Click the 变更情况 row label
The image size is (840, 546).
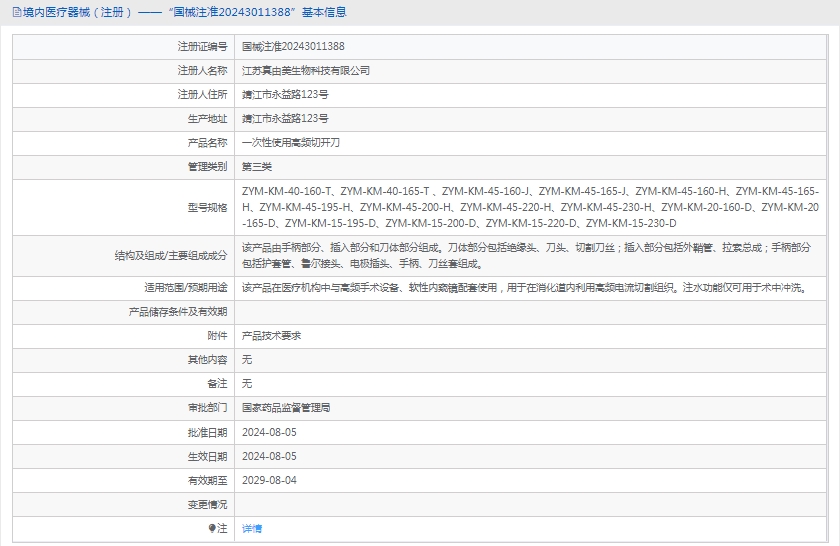click(207, 504)
